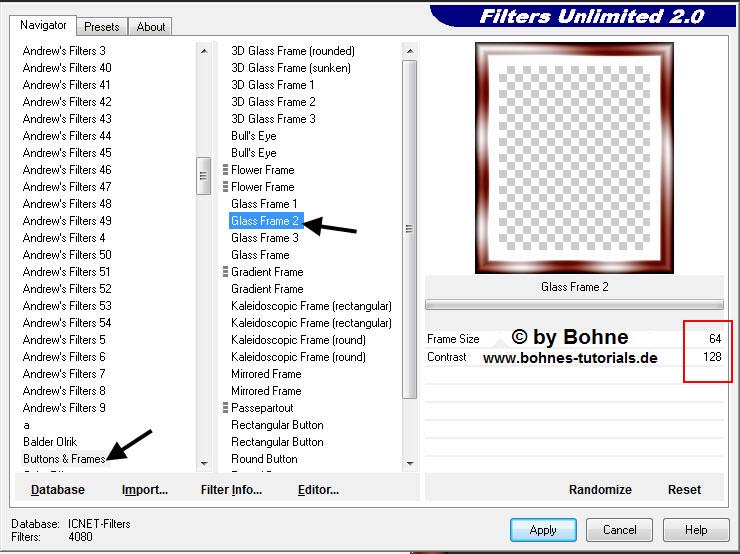Viewport: 740px width, 554px height.
Task: Click the Import... option
Action: [x=145, y=490]
